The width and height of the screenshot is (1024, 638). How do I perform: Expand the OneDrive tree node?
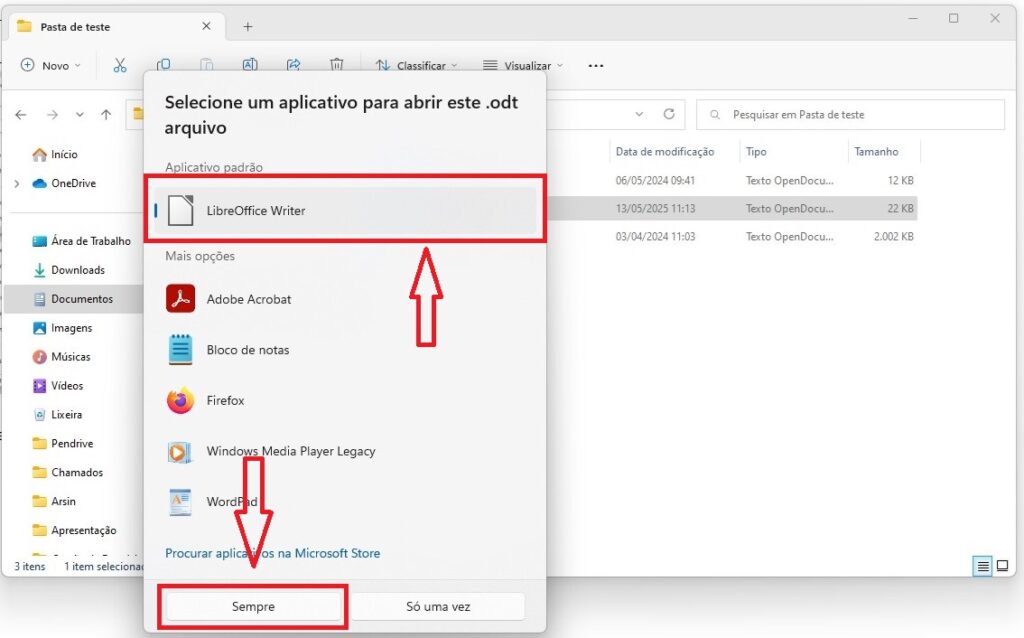17,184
